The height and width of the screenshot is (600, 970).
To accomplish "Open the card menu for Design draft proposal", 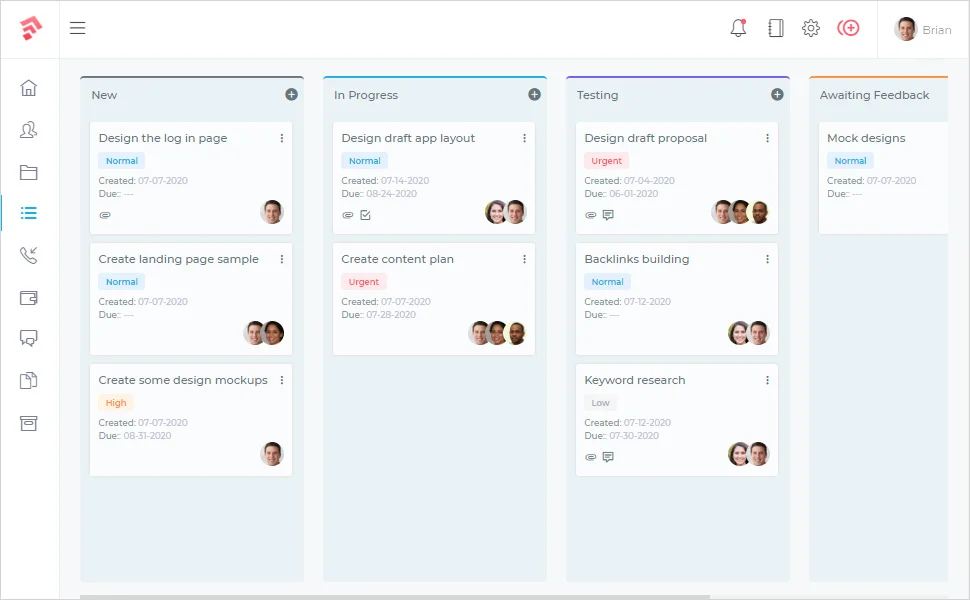I will click(767, 138).
